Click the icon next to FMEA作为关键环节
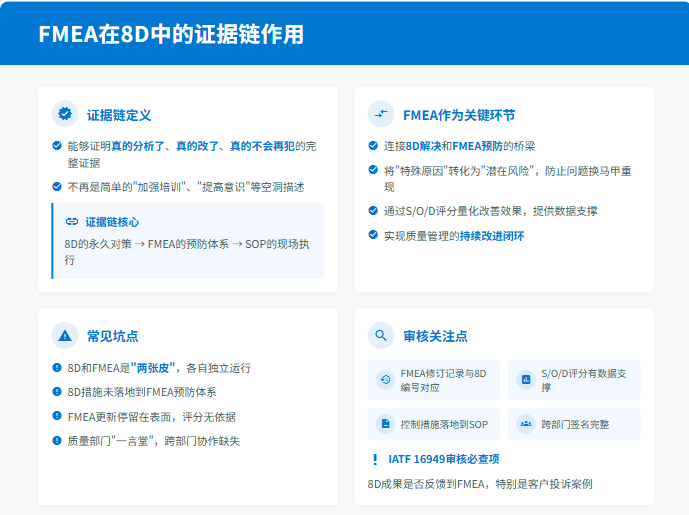689x515 pixels. (381, 114)
